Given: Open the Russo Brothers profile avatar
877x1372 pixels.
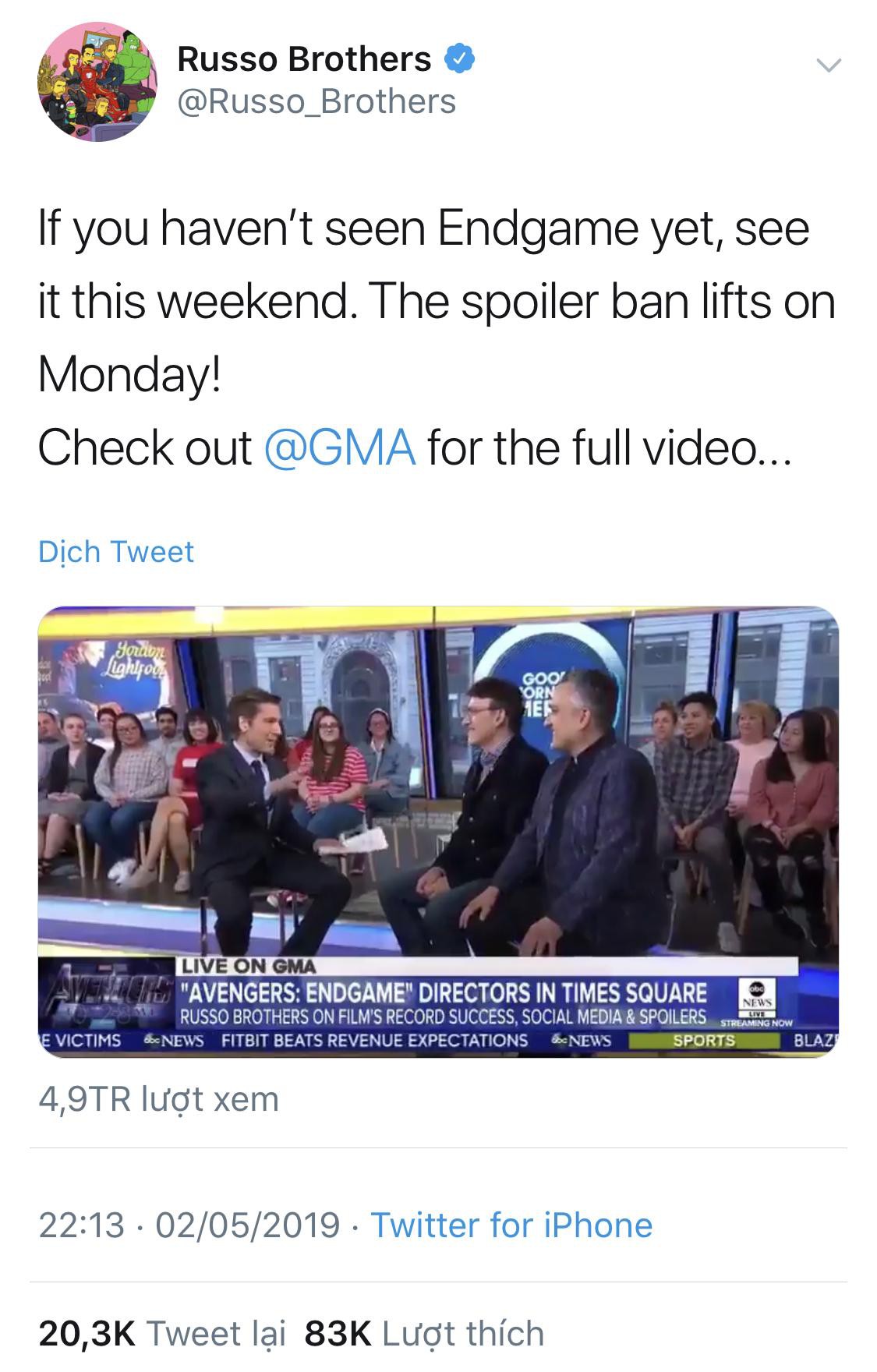Looking at the screenshot, I should [94, 81].
